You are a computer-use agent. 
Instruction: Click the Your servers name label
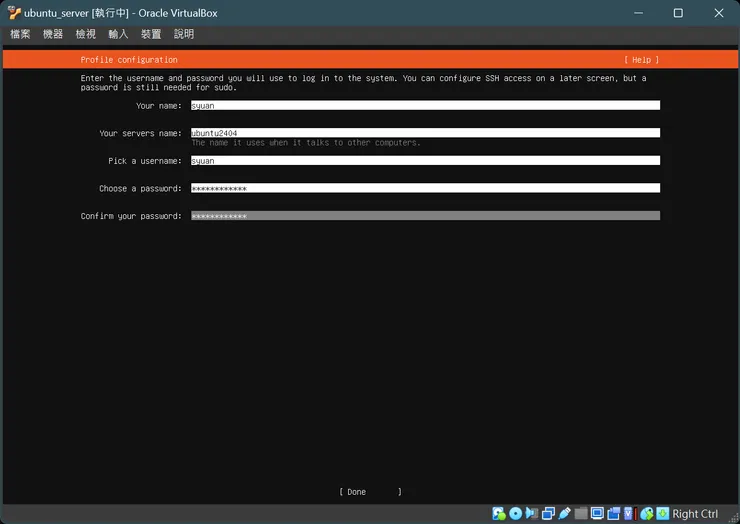pyautogui.click(x=140, y=133)
